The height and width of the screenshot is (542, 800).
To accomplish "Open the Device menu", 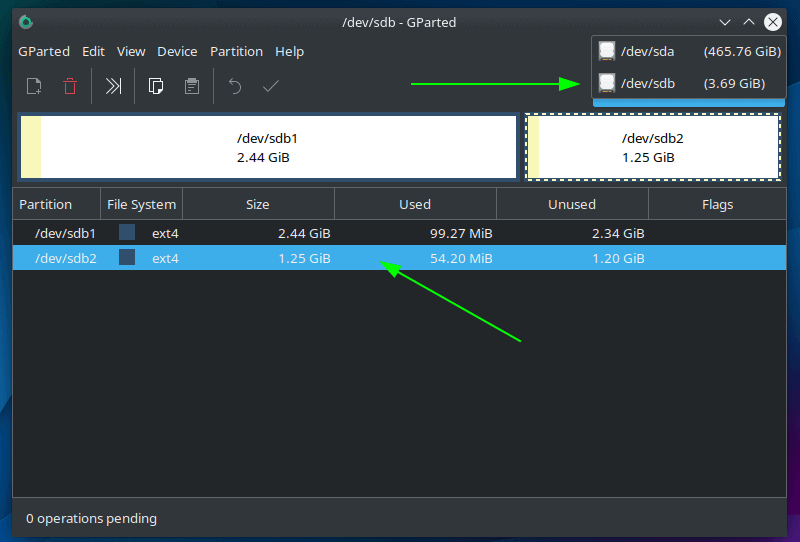I will coord(177,51).
